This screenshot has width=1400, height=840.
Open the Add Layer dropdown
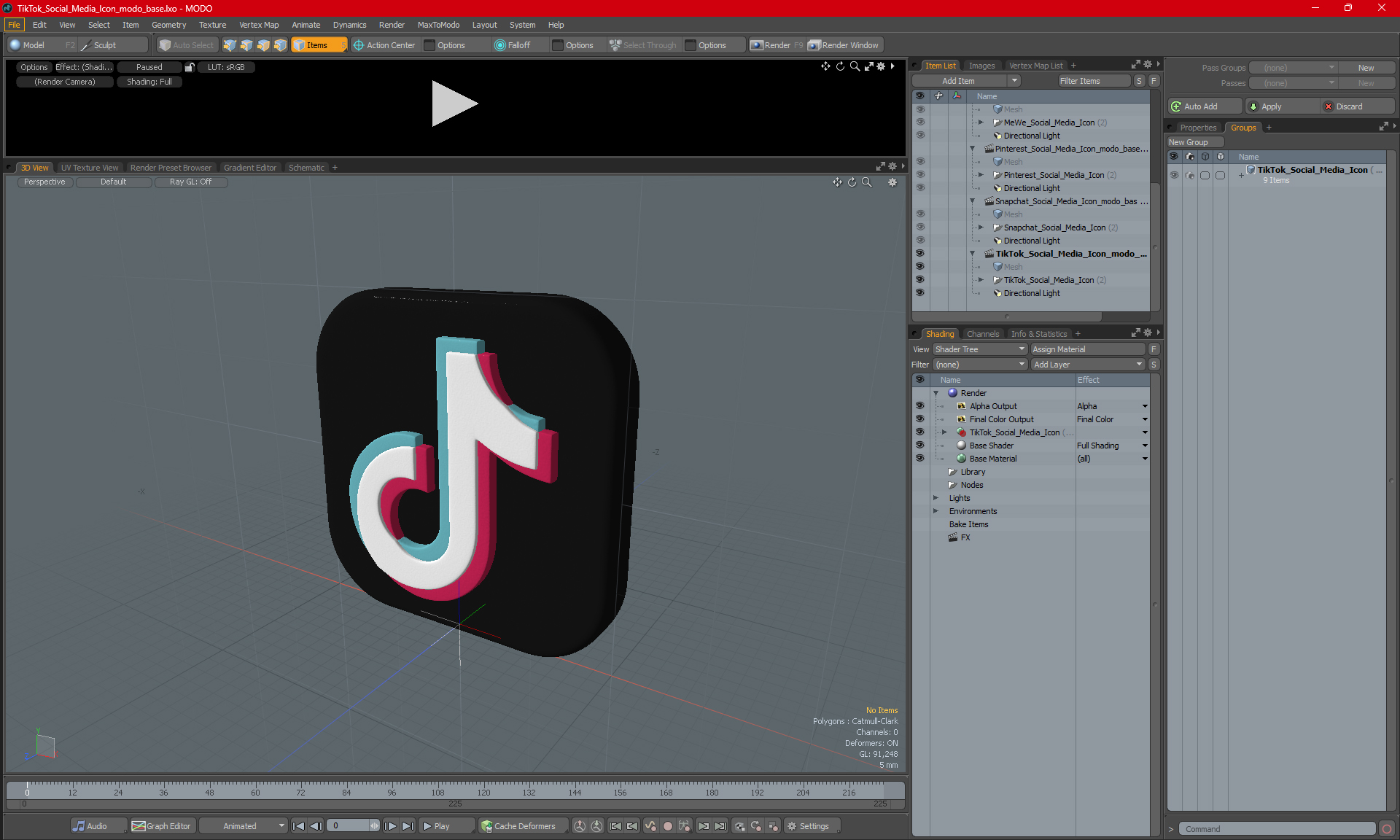[x=1088, y=365]
